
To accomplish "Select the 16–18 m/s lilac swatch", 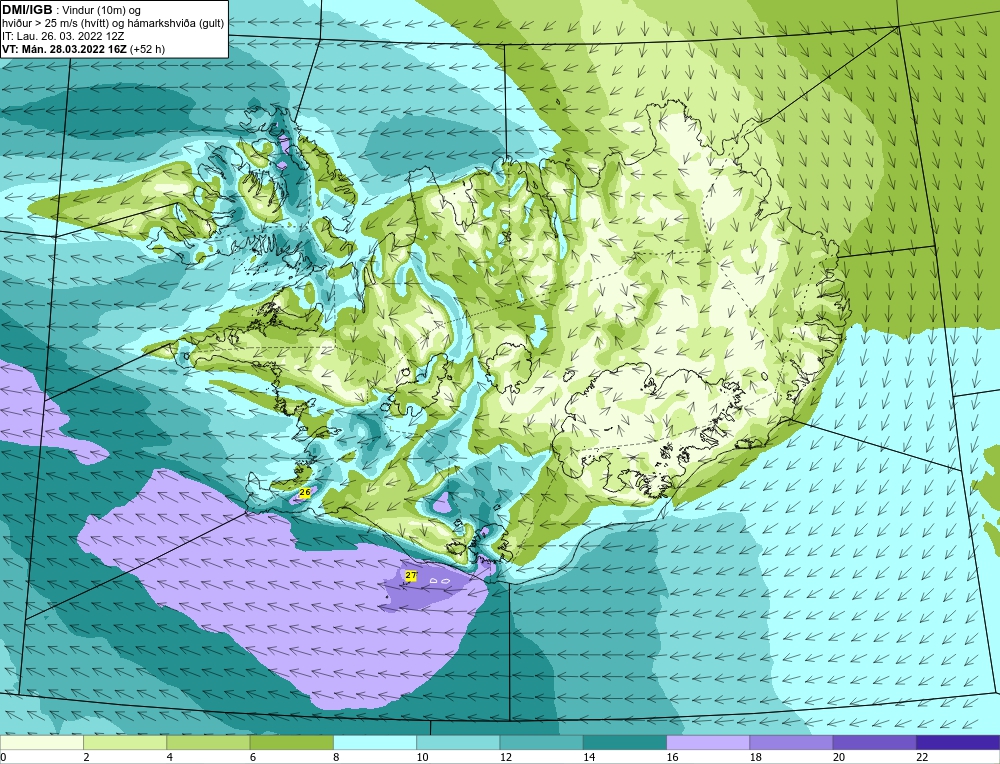I will pos(708,742).
